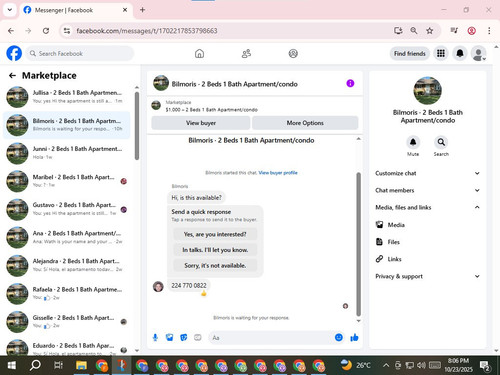Open File Explorer from taskbar

click(x=81, y=365)
